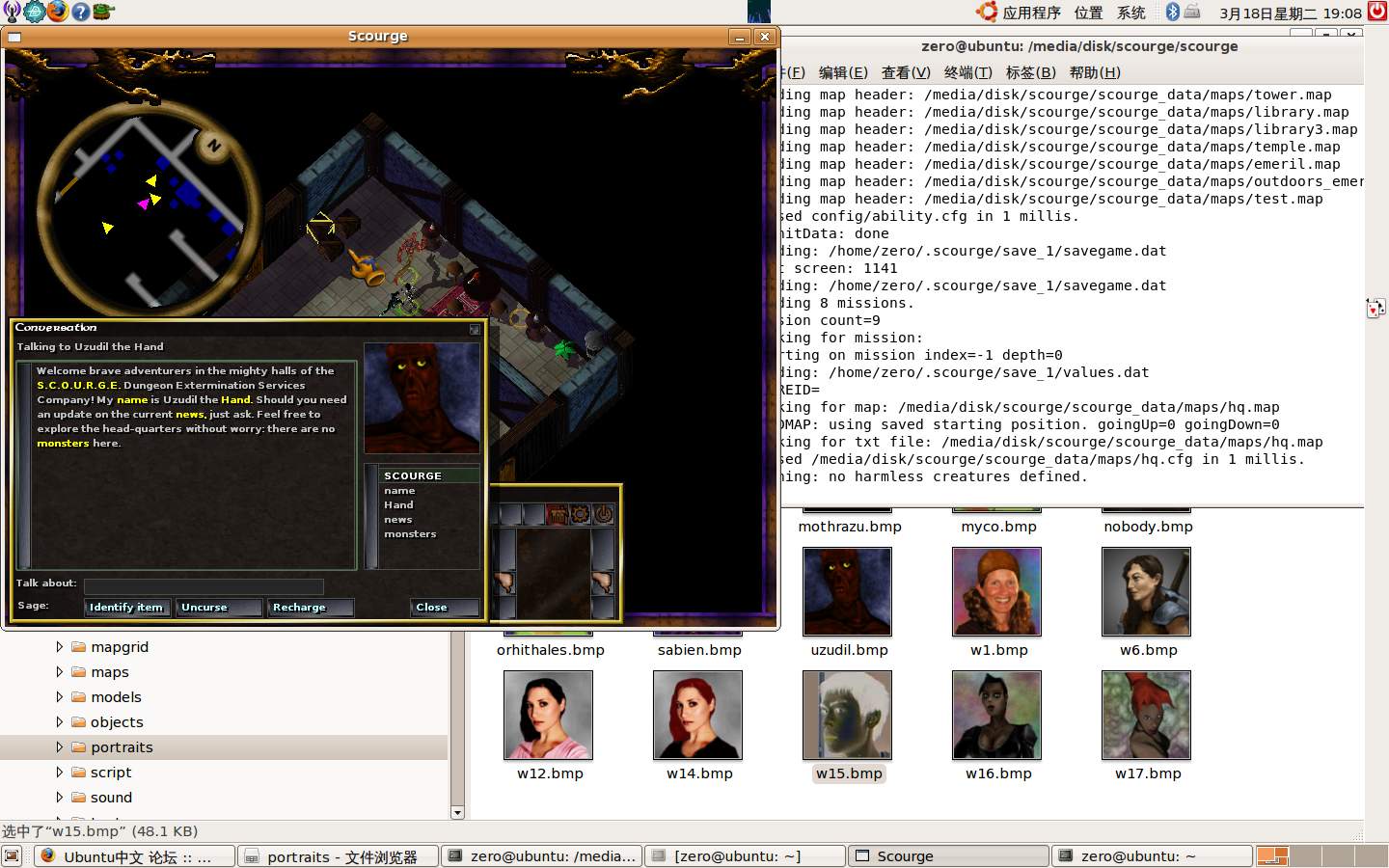Open terminal 终端(T) menu

click(x=967, y=72)
